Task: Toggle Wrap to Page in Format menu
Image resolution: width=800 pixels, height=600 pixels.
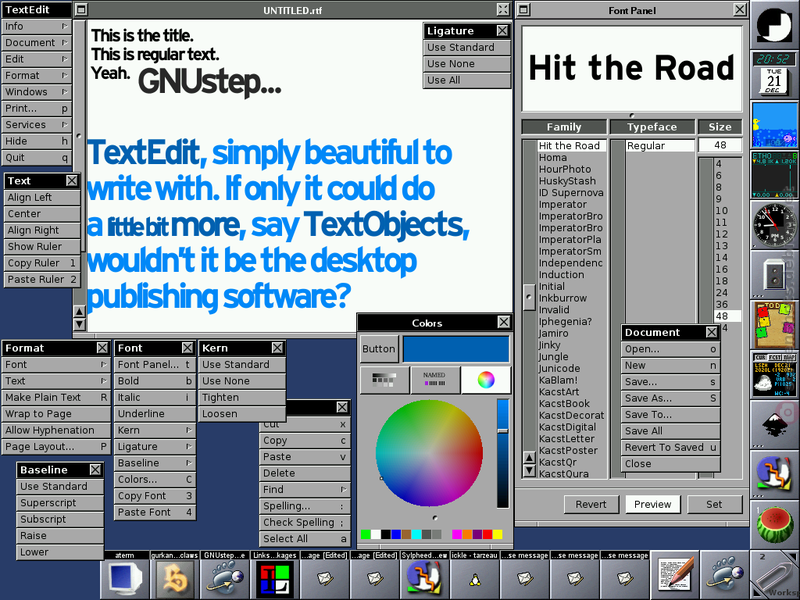Action: (x=56, y=414)
